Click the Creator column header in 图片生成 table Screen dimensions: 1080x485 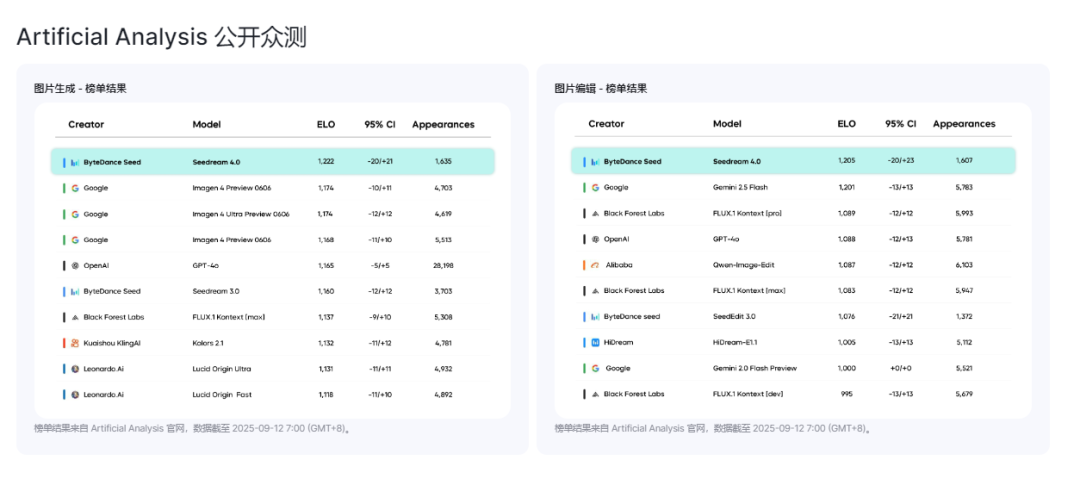[x=86, y=125]
